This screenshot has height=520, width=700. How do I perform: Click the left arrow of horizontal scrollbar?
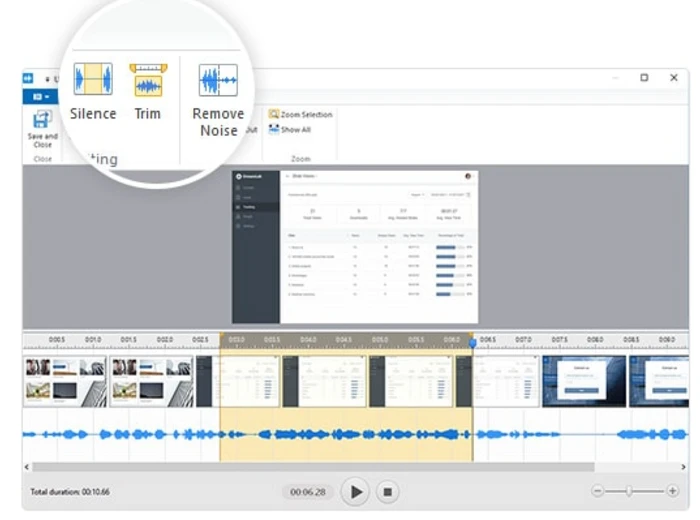[x=27, y=467]
